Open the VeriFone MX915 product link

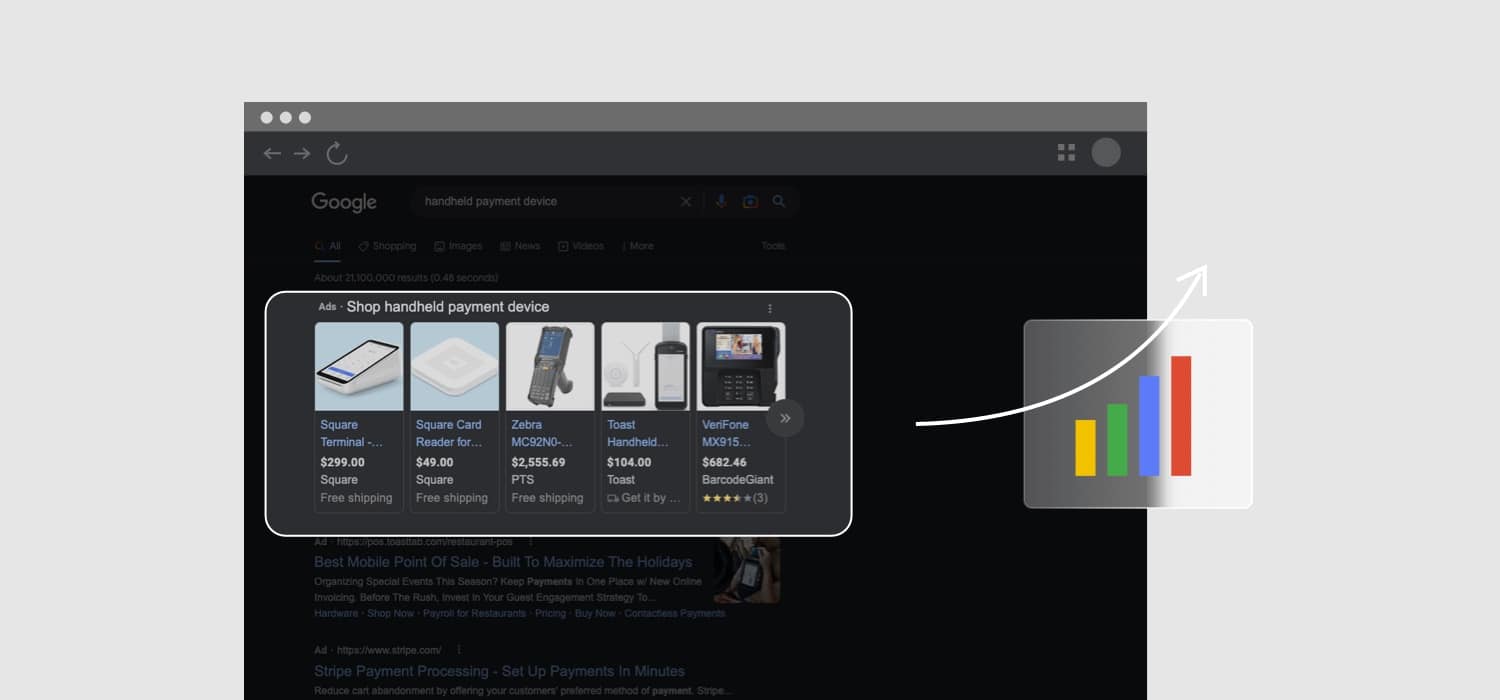(725, 433)
